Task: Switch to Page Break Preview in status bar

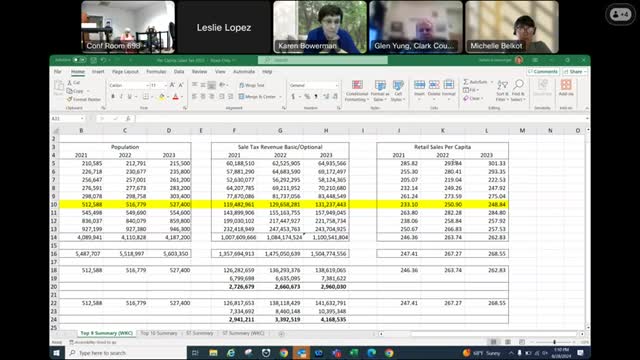Action: pos(522,342)
